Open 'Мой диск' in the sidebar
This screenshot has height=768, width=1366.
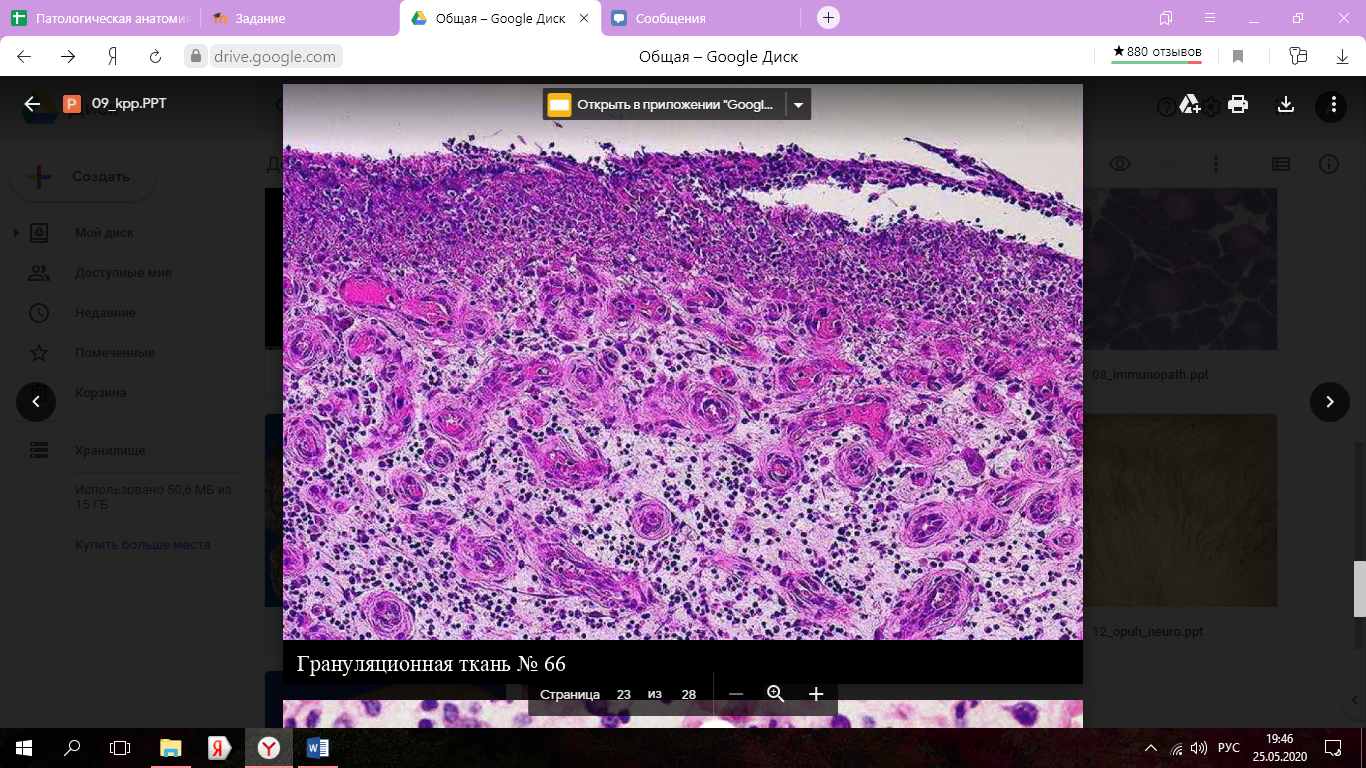(104, 233)
